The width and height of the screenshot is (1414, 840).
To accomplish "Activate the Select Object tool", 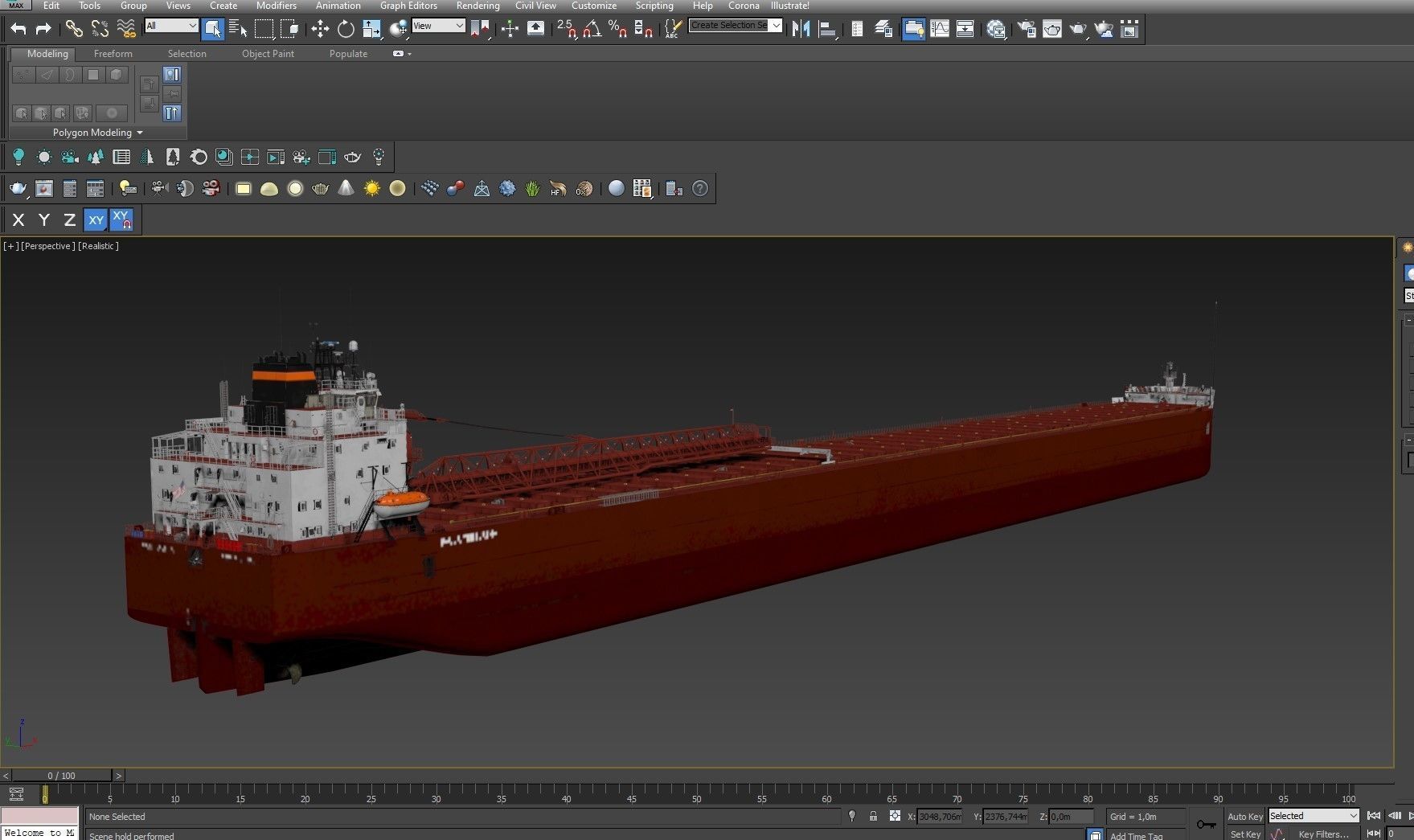I will coord(212,29).
